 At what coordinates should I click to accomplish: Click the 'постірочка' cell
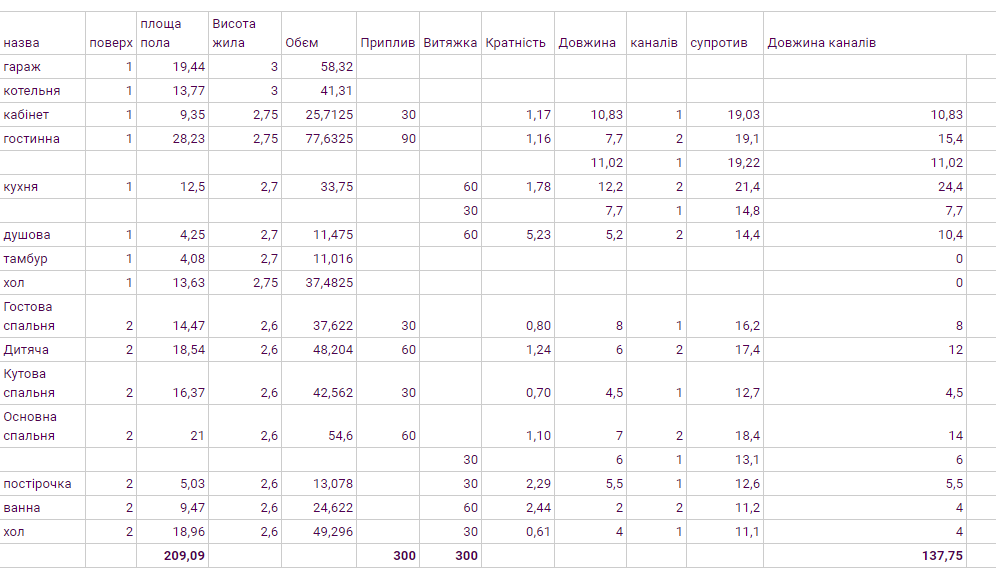[x=43, y=484]
